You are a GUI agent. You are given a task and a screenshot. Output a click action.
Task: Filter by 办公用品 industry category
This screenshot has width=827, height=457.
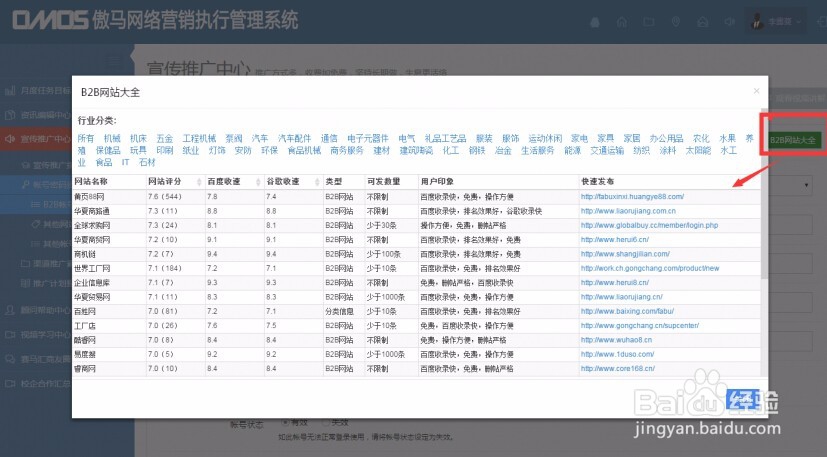tap(666, 138)
